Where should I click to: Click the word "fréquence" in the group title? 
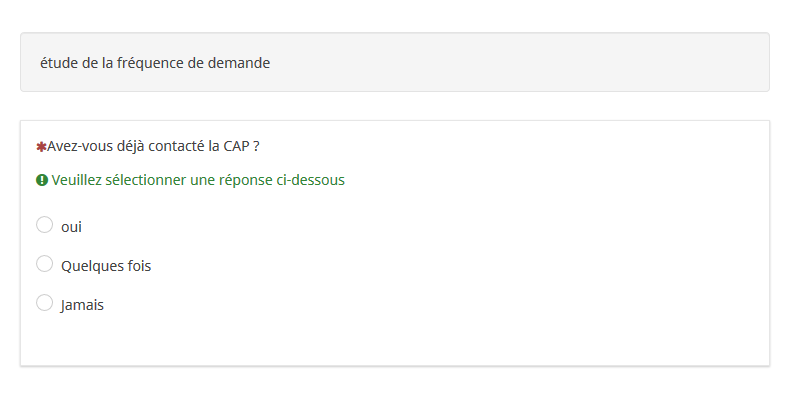[150, 63]
